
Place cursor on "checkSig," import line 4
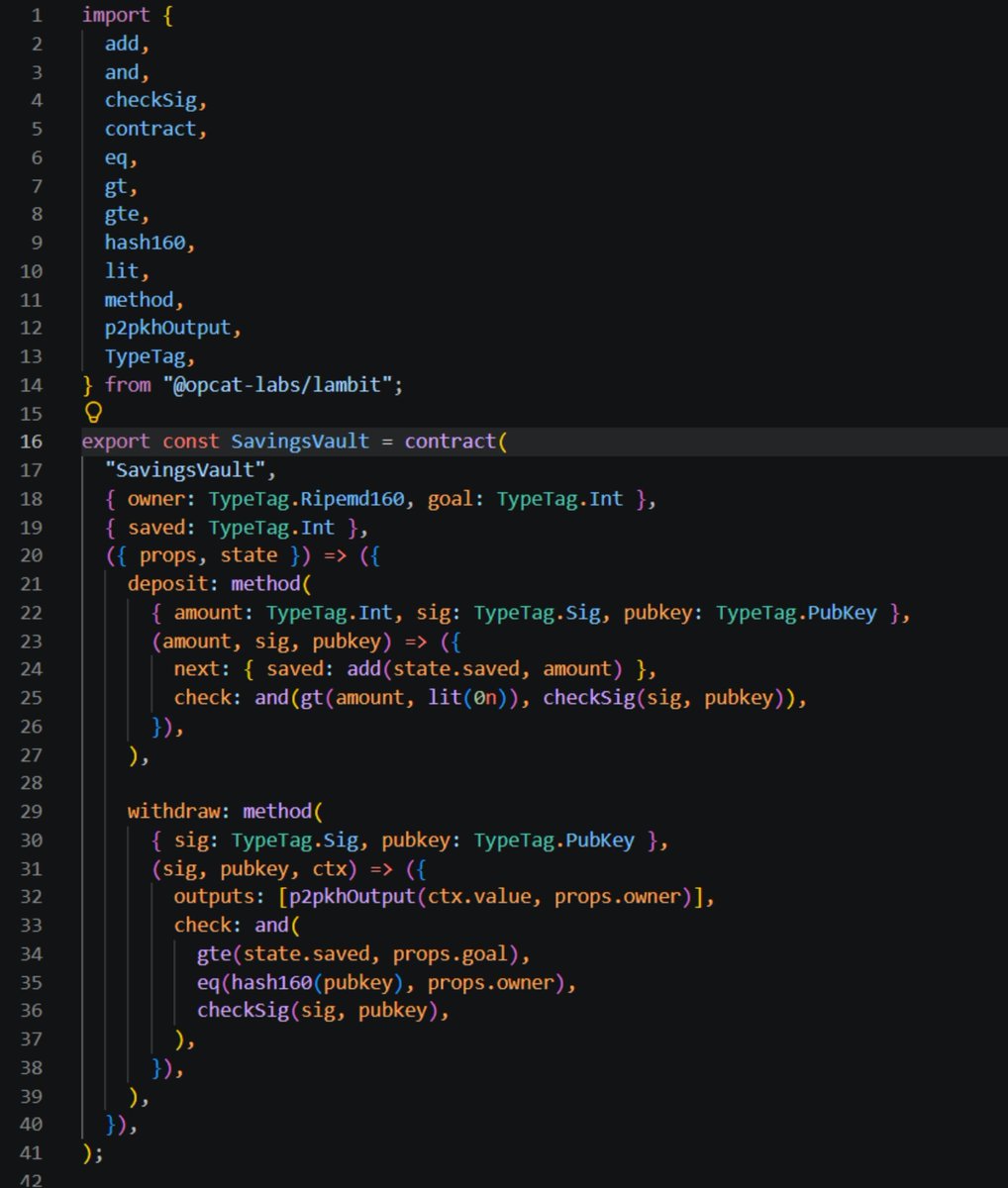[x=156, y=100]
